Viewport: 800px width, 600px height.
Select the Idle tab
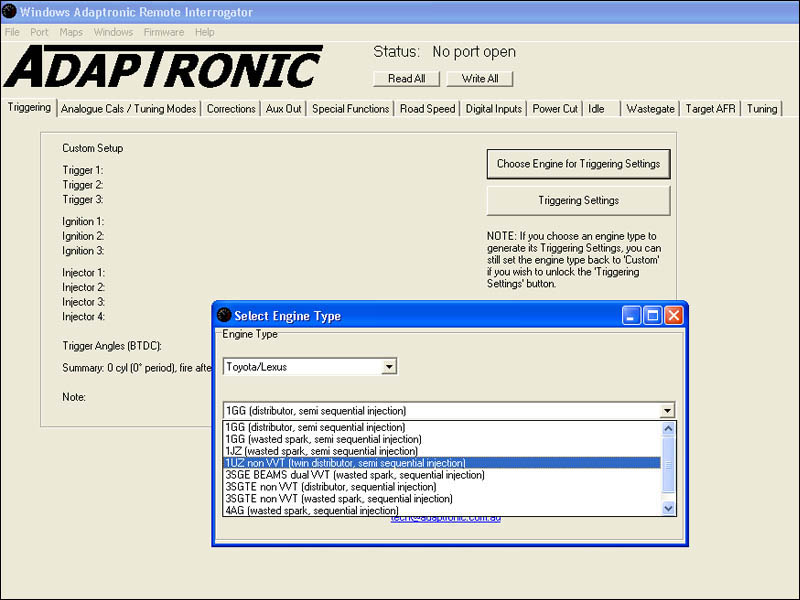click(x=602, y=109)
